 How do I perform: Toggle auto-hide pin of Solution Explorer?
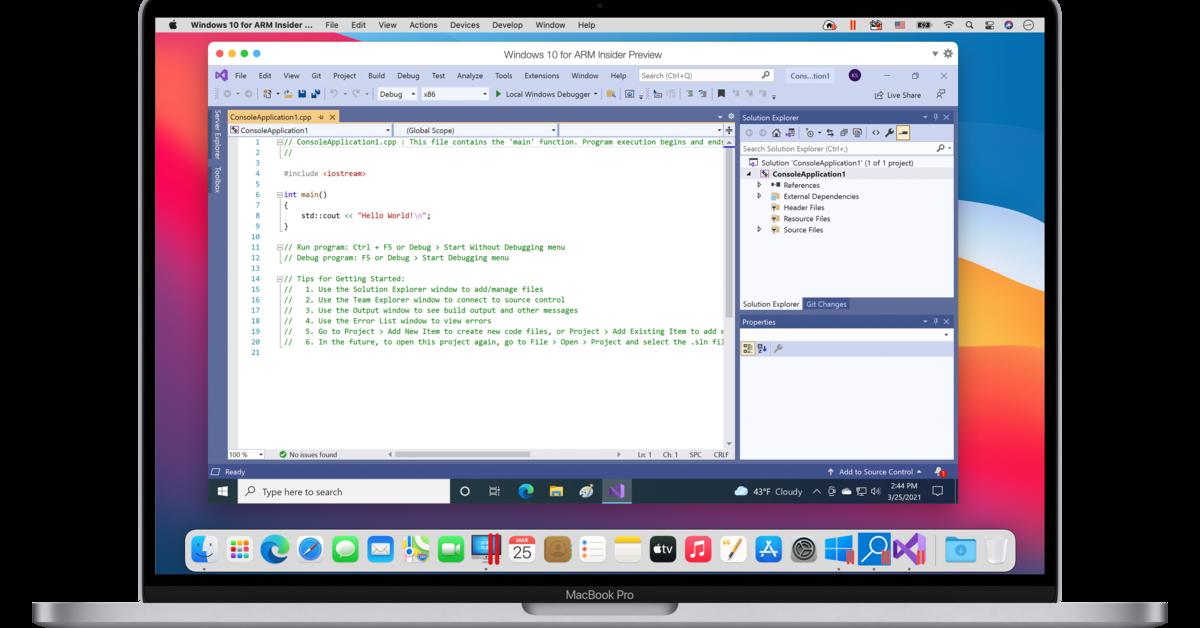click(x=937, y=117)
